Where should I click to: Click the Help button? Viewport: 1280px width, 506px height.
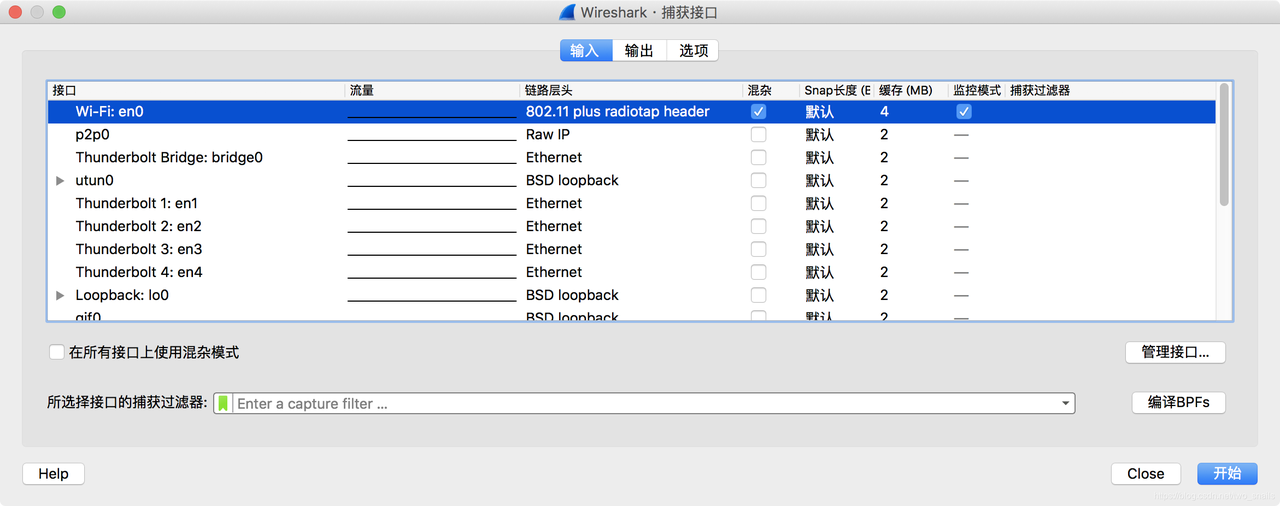click(x=53, y=474)
